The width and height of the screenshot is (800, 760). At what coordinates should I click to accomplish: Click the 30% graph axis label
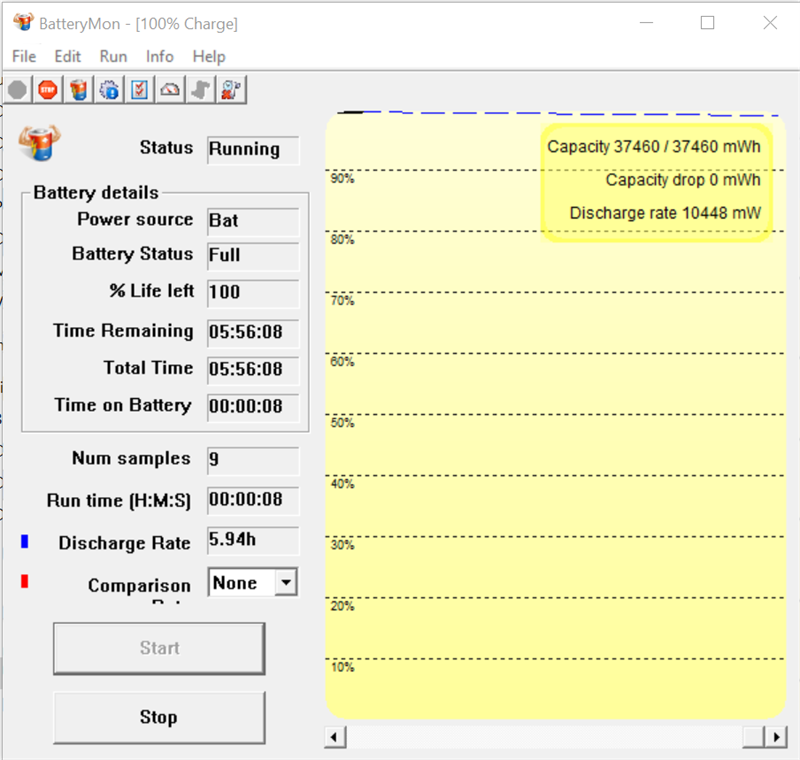pos(342,545)
